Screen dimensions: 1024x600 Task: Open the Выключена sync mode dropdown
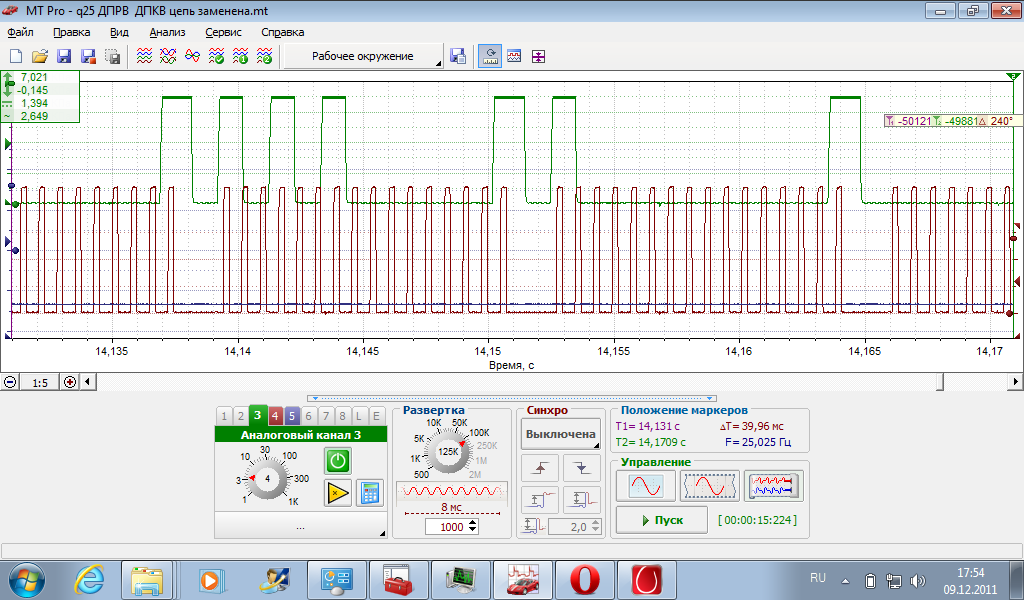tap(561, 434)
